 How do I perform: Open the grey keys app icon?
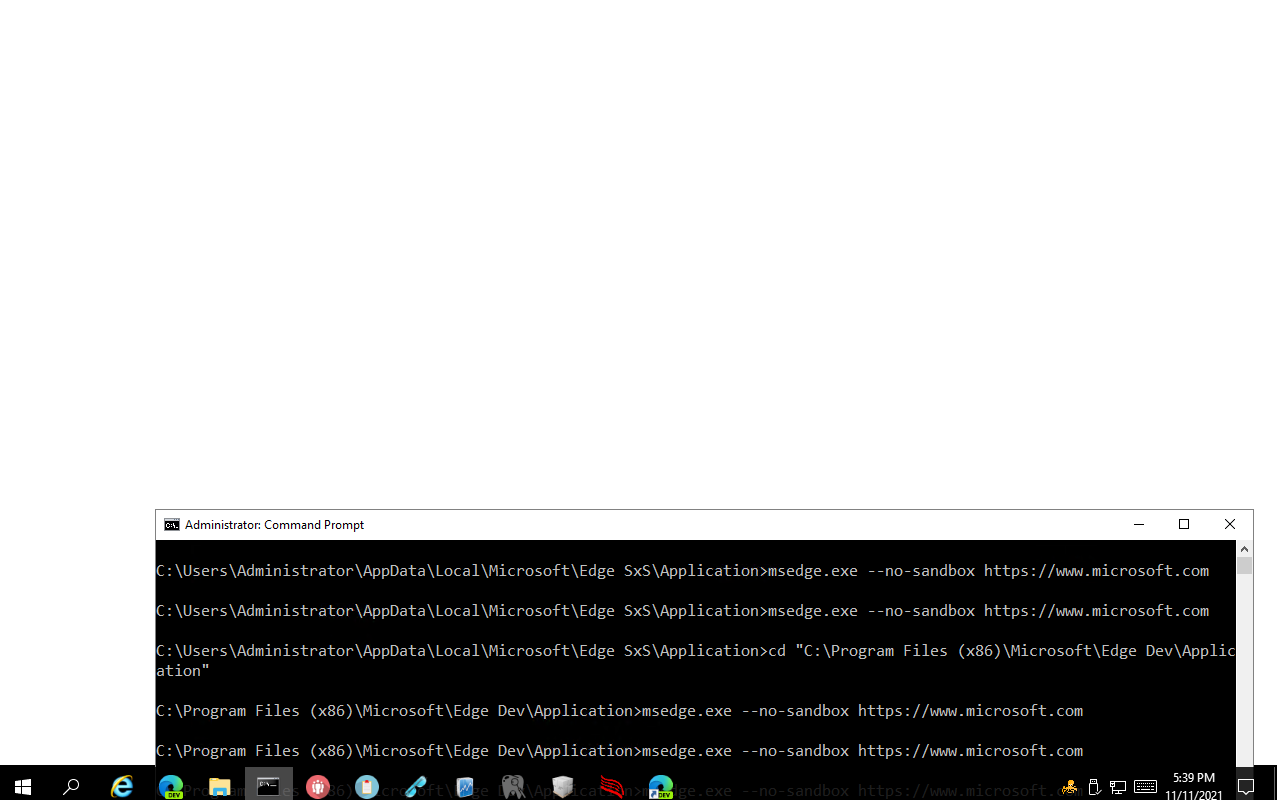514,787
